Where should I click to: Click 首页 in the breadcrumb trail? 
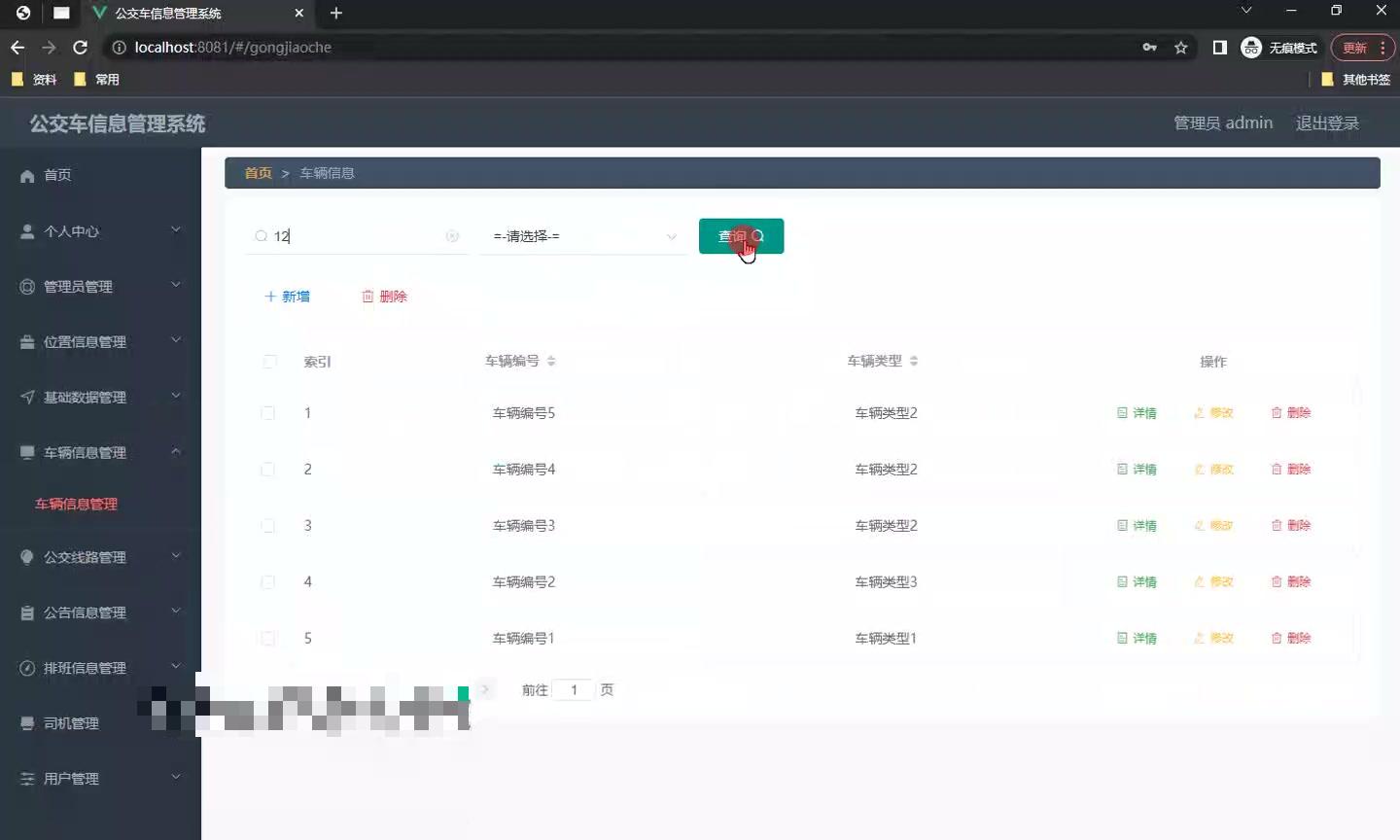[257, 173]
